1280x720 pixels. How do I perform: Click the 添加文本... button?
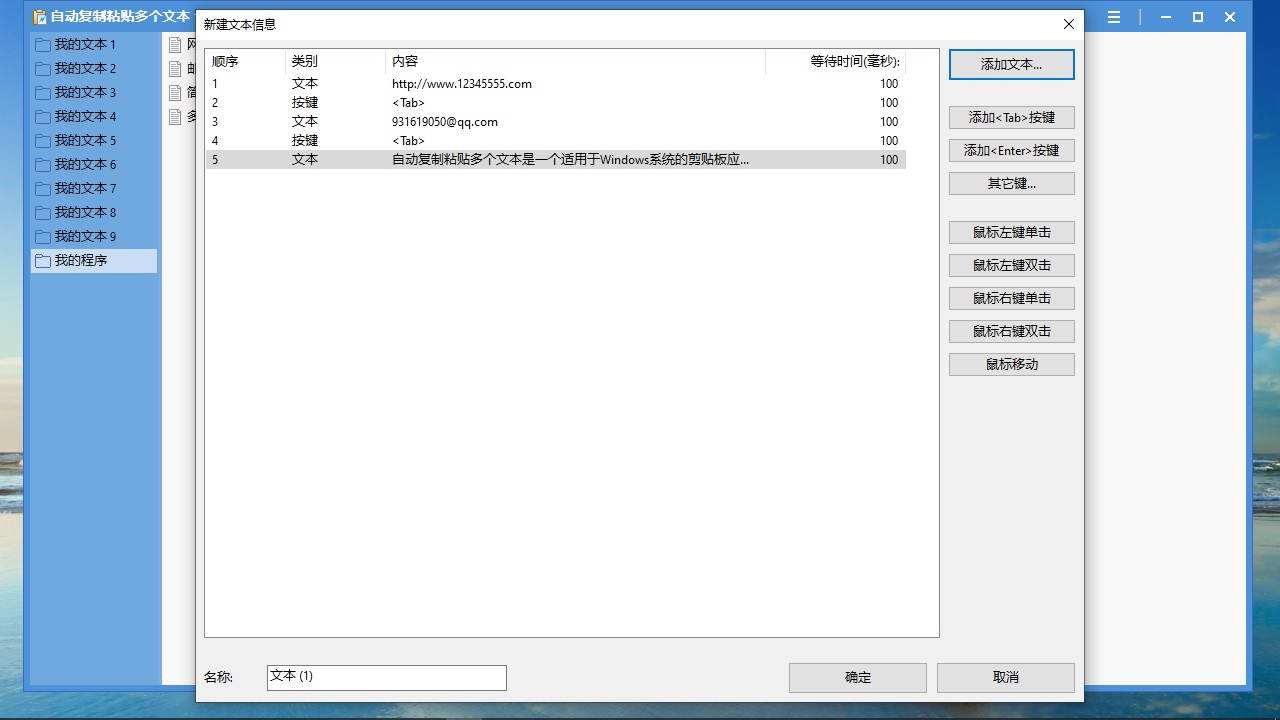1011,64
